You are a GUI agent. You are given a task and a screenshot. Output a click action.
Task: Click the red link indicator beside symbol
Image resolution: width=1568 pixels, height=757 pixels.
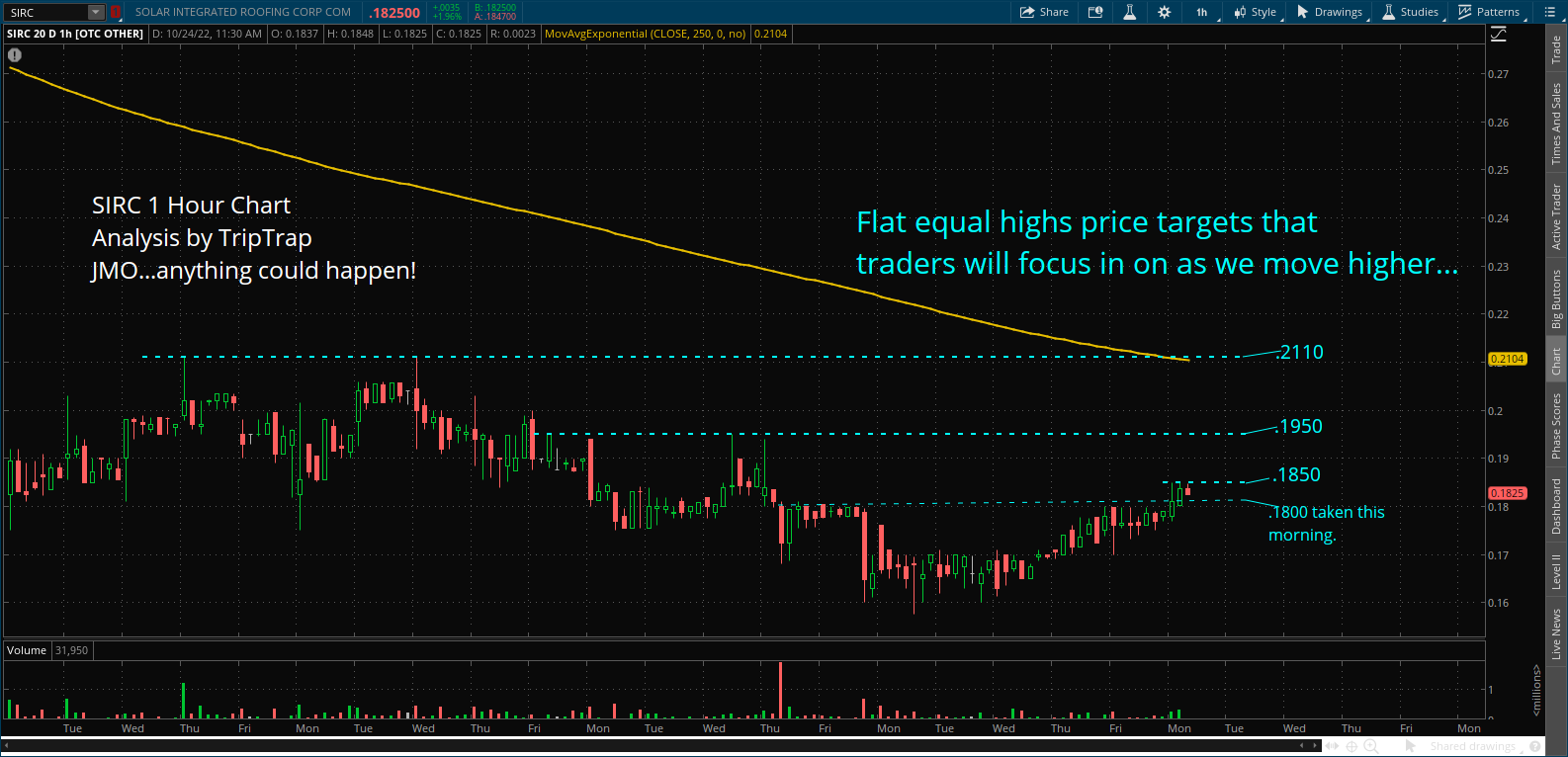pyautogui.click(x=115, y=12)
